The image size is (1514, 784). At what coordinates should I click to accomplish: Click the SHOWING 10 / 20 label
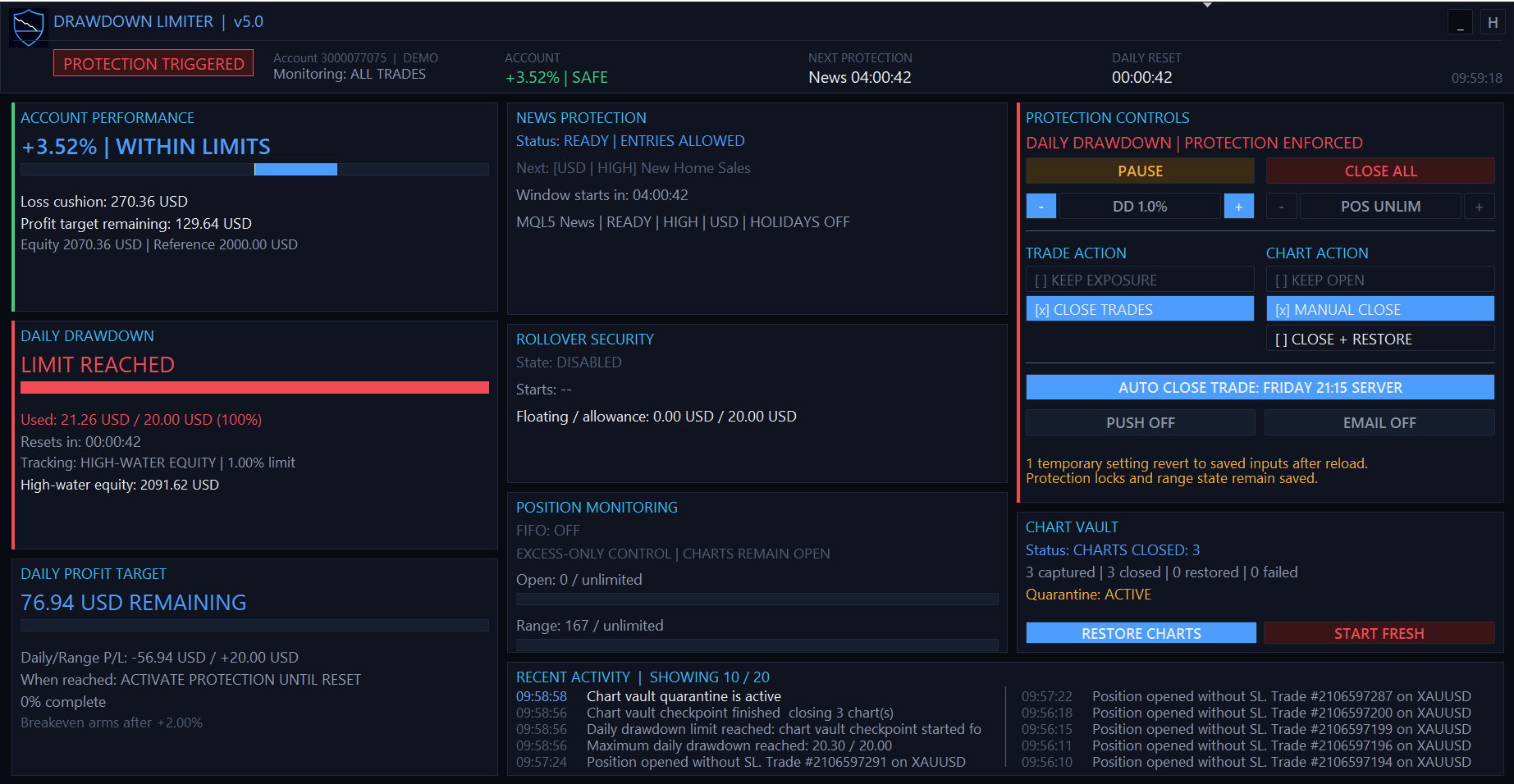point(710,677)
